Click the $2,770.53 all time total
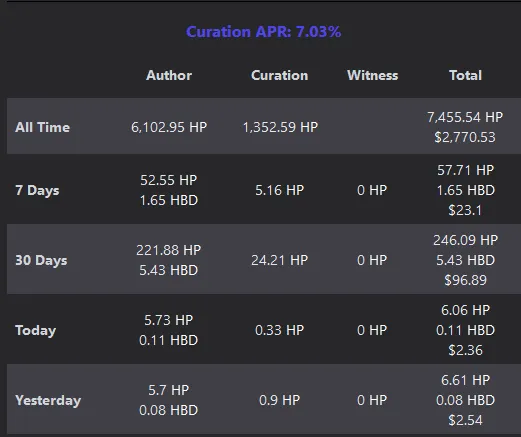 coord(465,137)
